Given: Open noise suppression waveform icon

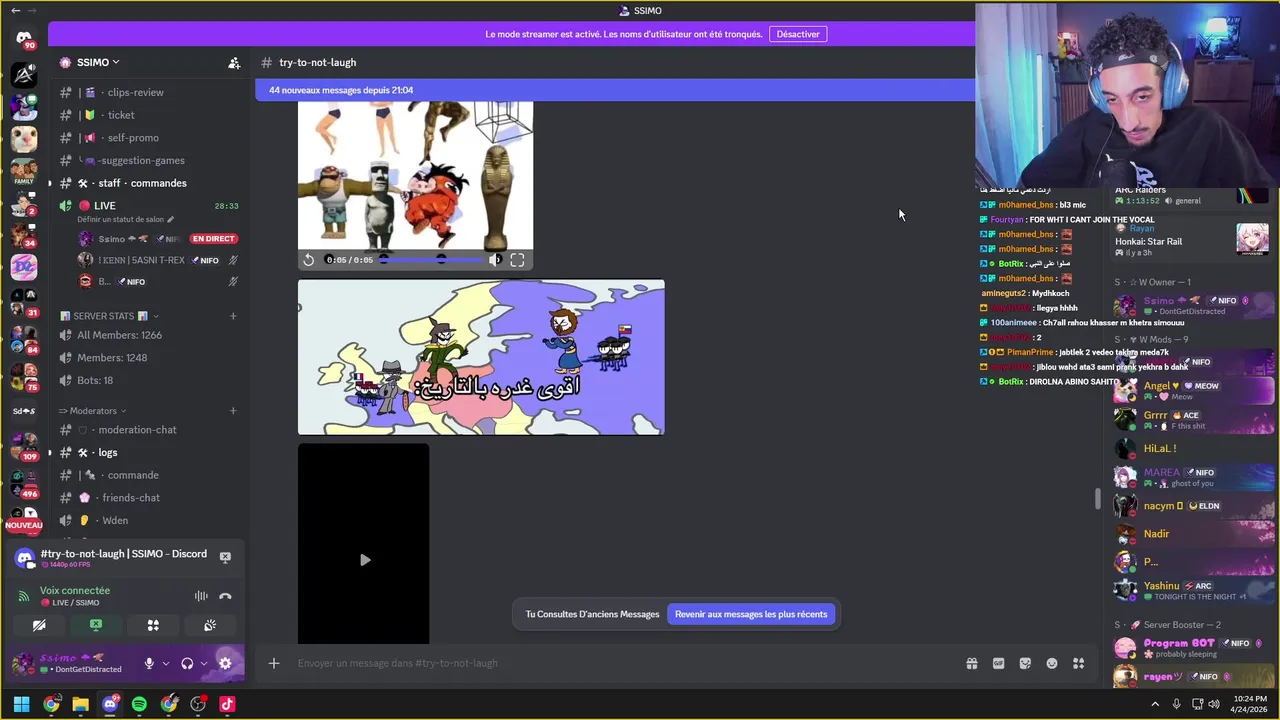Looking at the screenshot, I should (201, 596).
